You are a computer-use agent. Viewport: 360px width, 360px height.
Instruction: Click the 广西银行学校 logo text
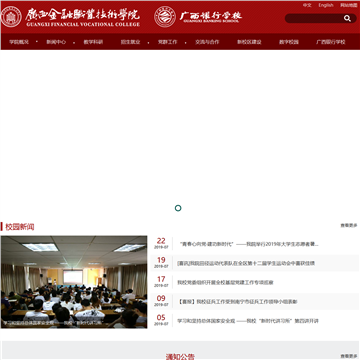tap(211, 17)
